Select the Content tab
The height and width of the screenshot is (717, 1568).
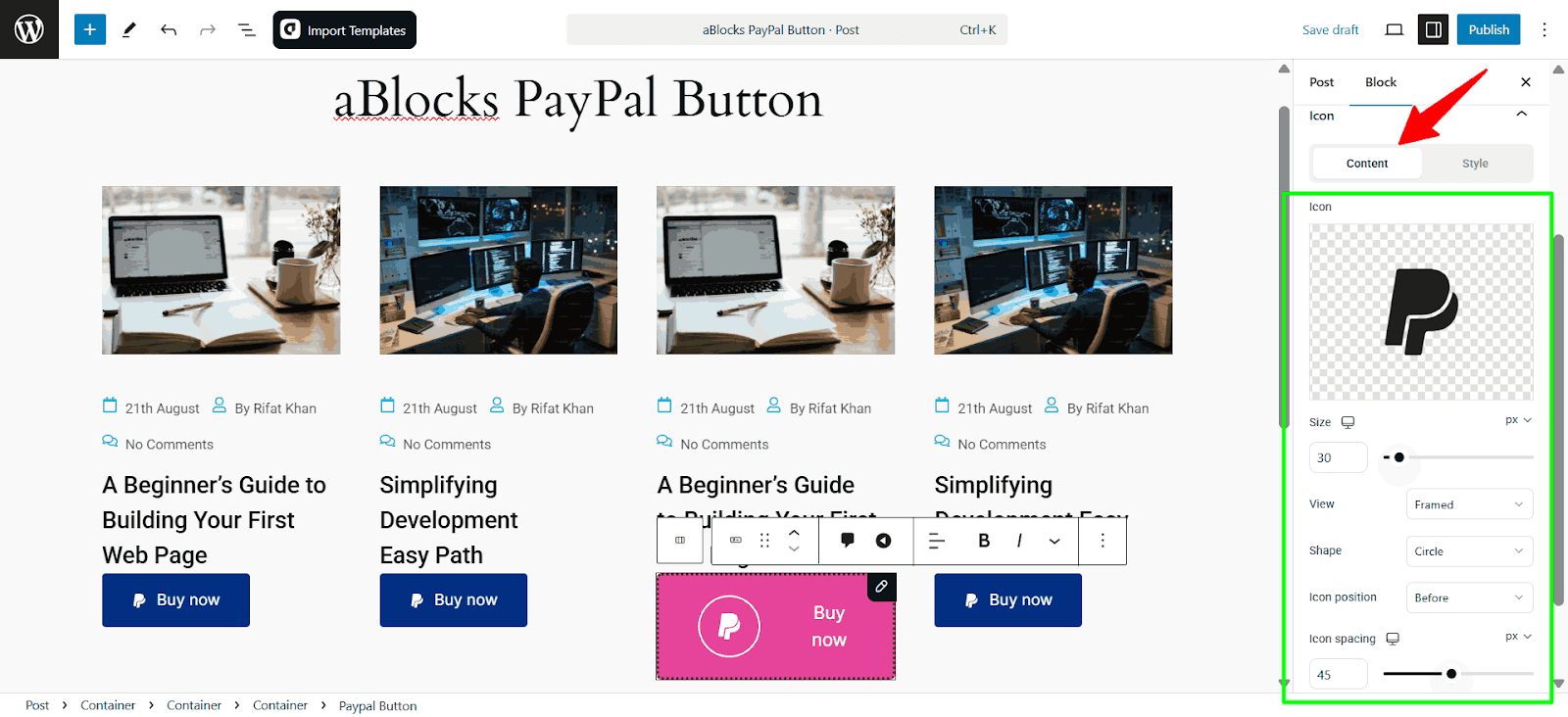click(x=1367, y=164)
